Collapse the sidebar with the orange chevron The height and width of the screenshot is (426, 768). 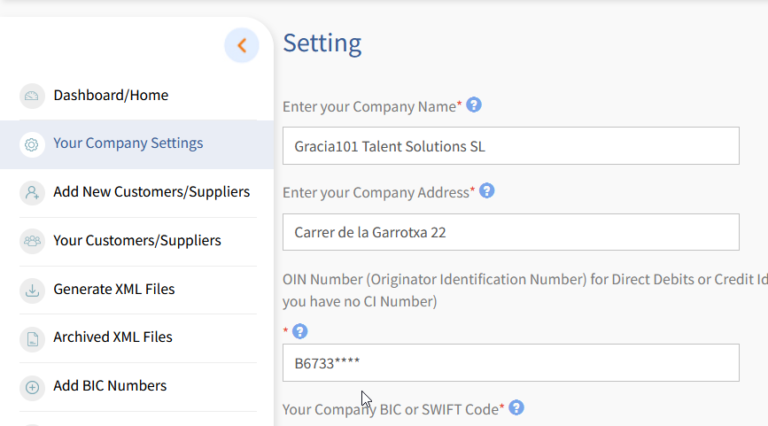tap(241, 46)
